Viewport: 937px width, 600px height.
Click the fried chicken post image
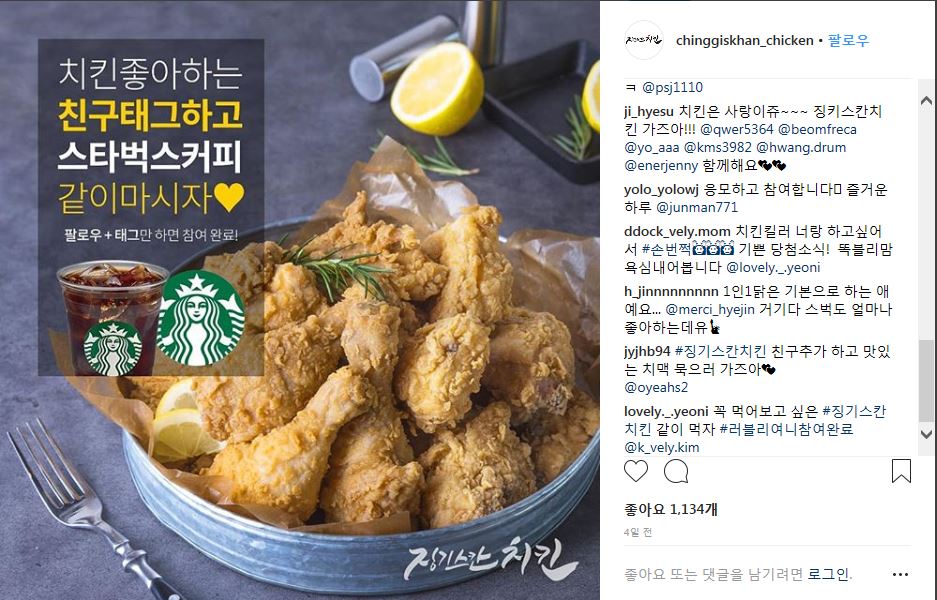coord(300,300)
